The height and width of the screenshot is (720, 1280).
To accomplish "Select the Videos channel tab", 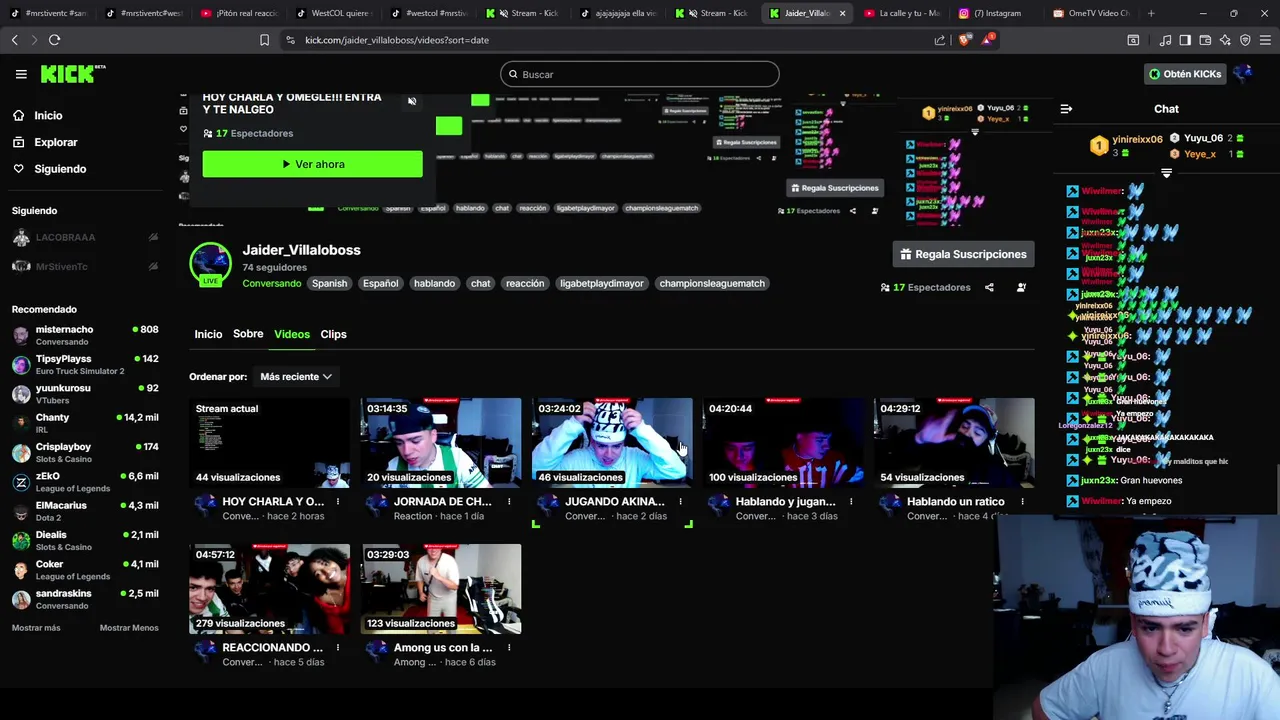I will tap(292, 334).
